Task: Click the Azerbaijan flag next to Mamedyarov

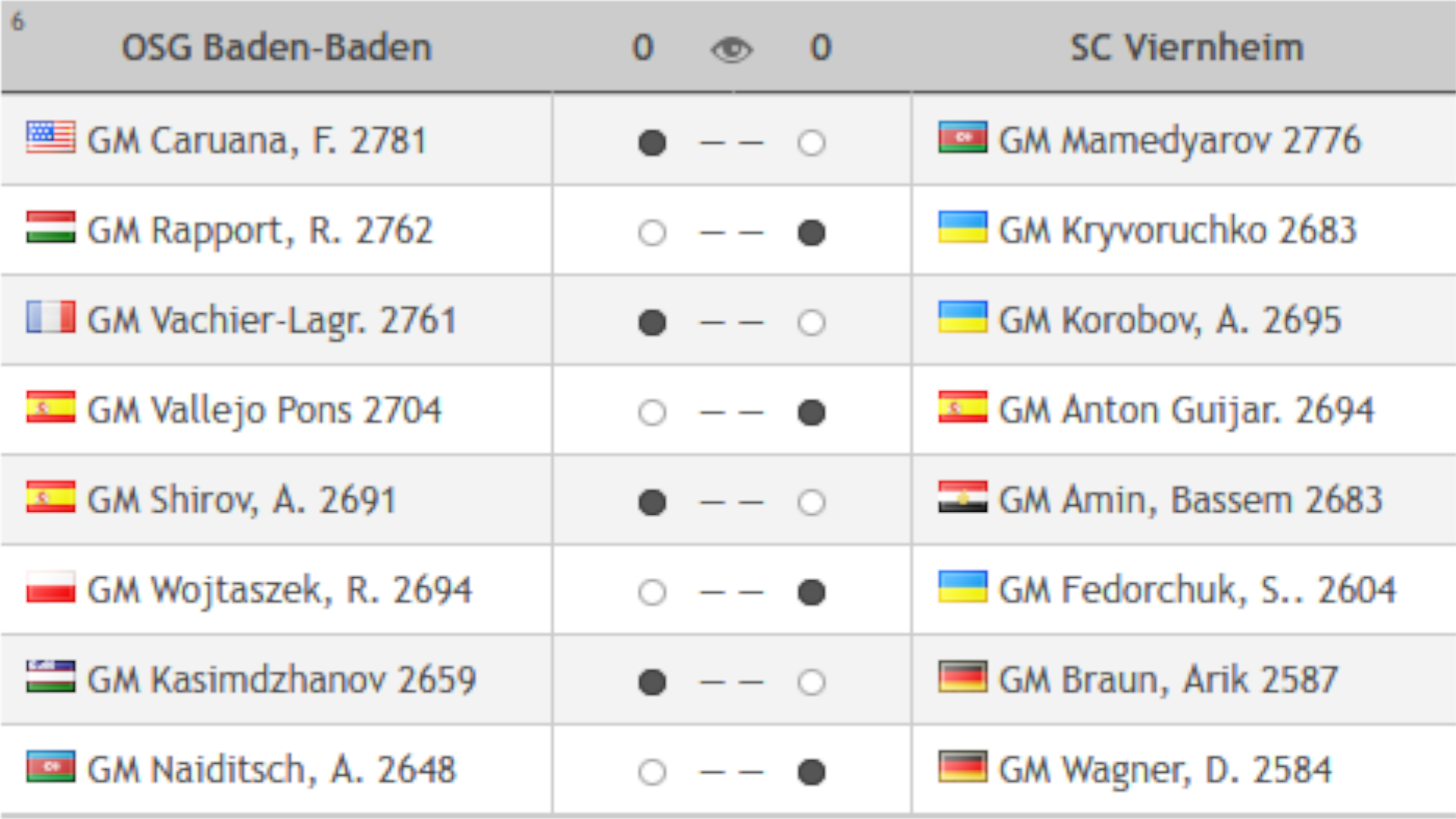Action: 962,137
